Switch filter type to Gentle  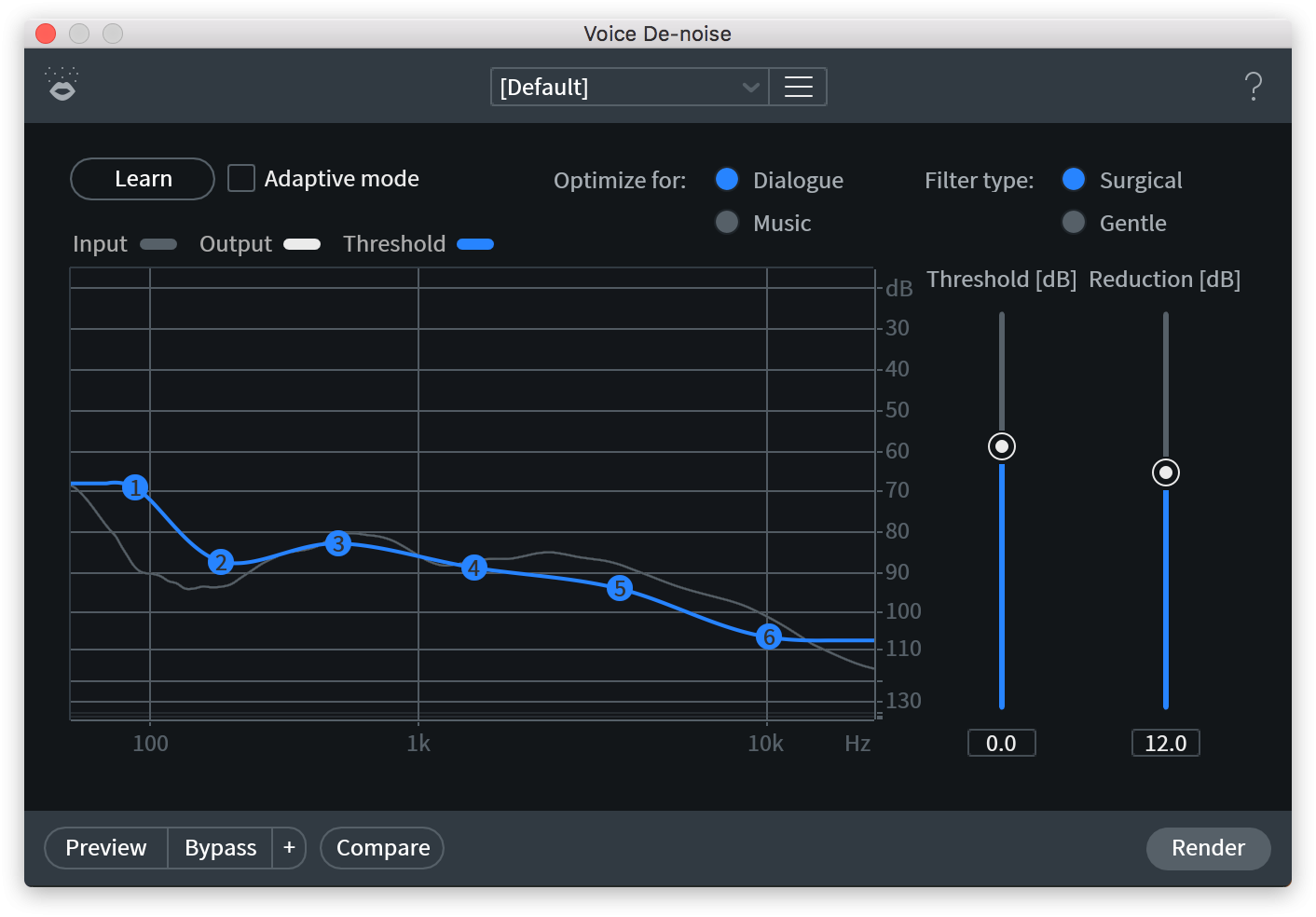[x=1074, y=223]
